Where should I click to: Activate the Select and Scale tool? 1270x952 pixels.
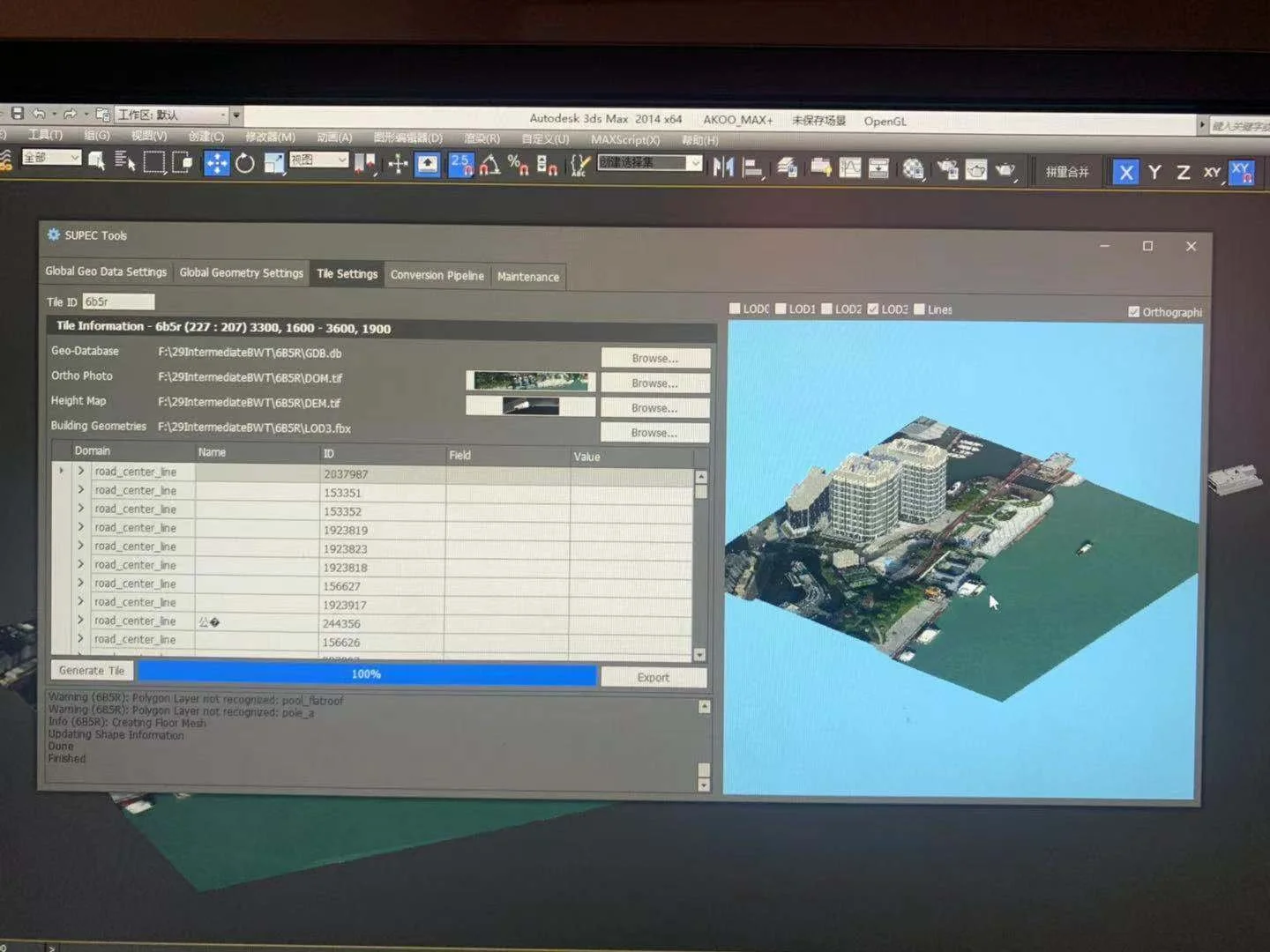274,163
